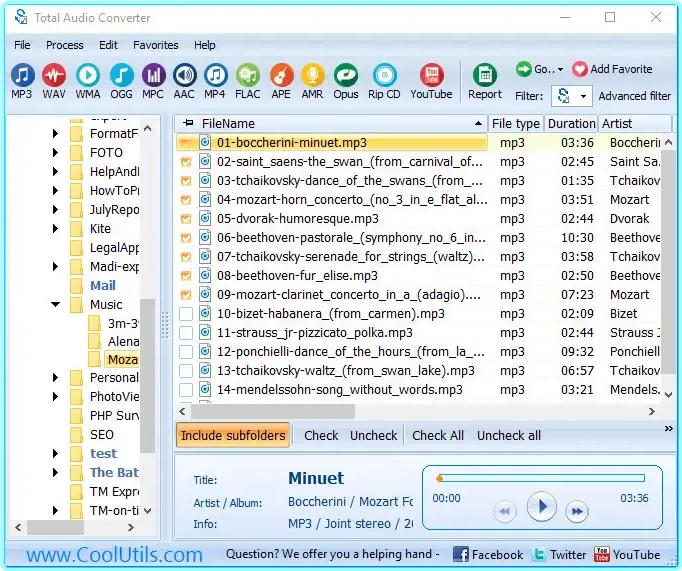Click the Add Favorite heart icon
This screenshot has width=682, height=571.
coord(580,69)
